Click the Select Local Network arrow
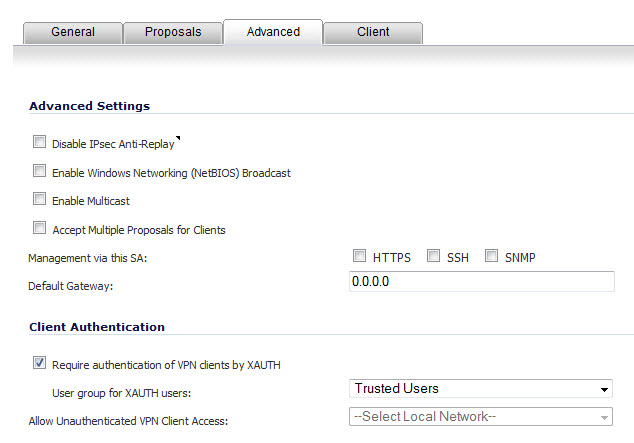This screenshot has height=443, width=634. point(604,418)
